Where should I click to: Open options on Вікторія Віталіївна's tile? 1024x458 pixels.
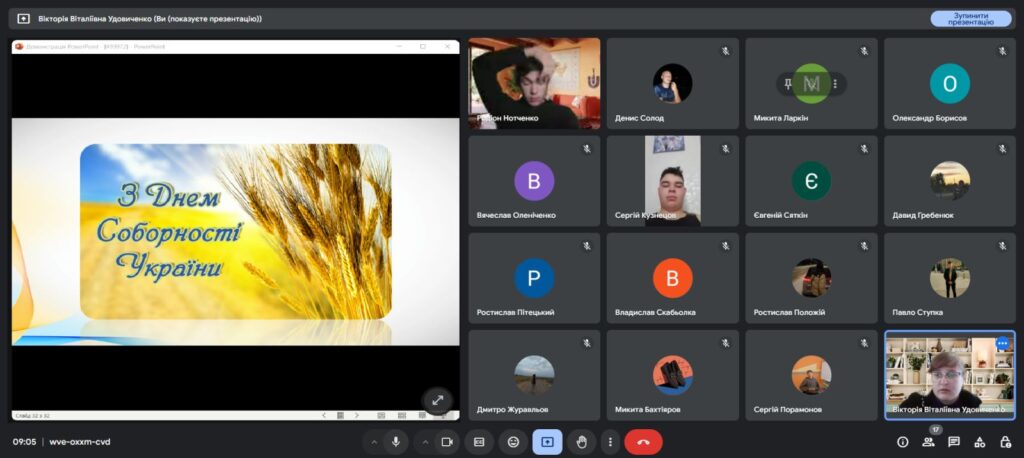pyautogui.click(x=1002, y=344)
